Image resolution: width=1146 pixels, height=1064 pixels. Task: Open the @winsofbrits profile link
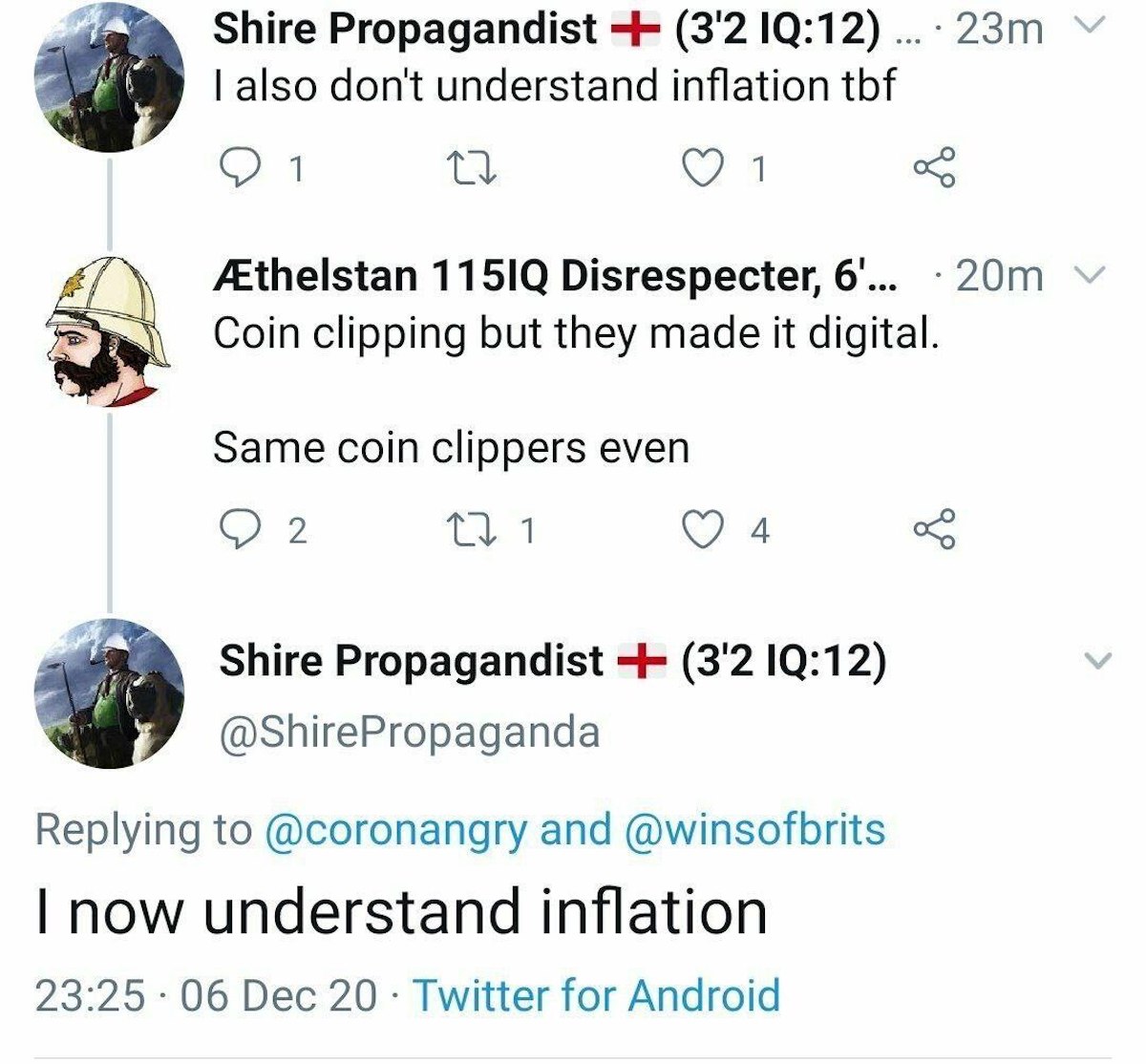click(754, 829)
